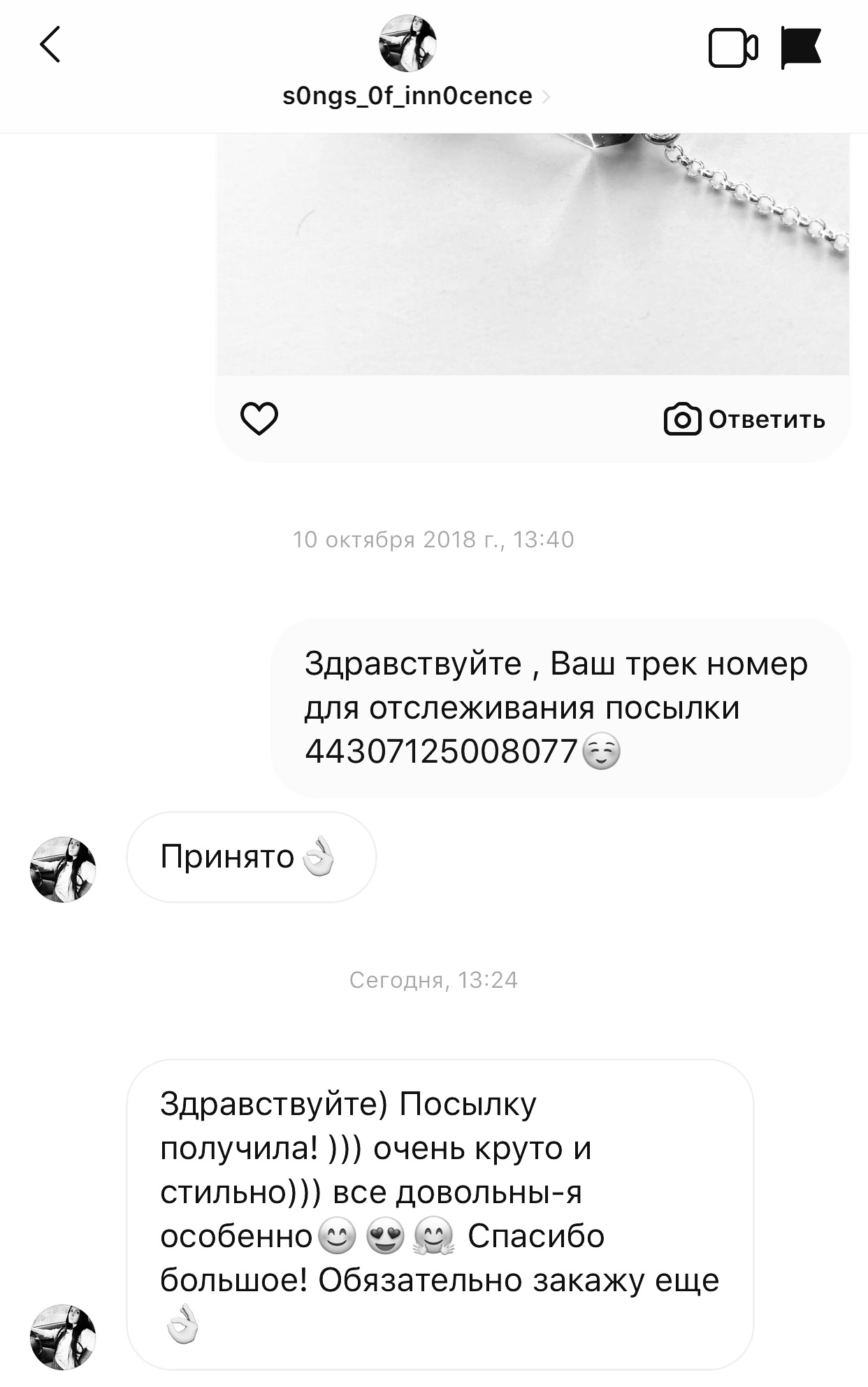The height and width of the screenshot is (1387, 868).
Task: Reply to photo via Ответить
Action: tap(767, 419)
